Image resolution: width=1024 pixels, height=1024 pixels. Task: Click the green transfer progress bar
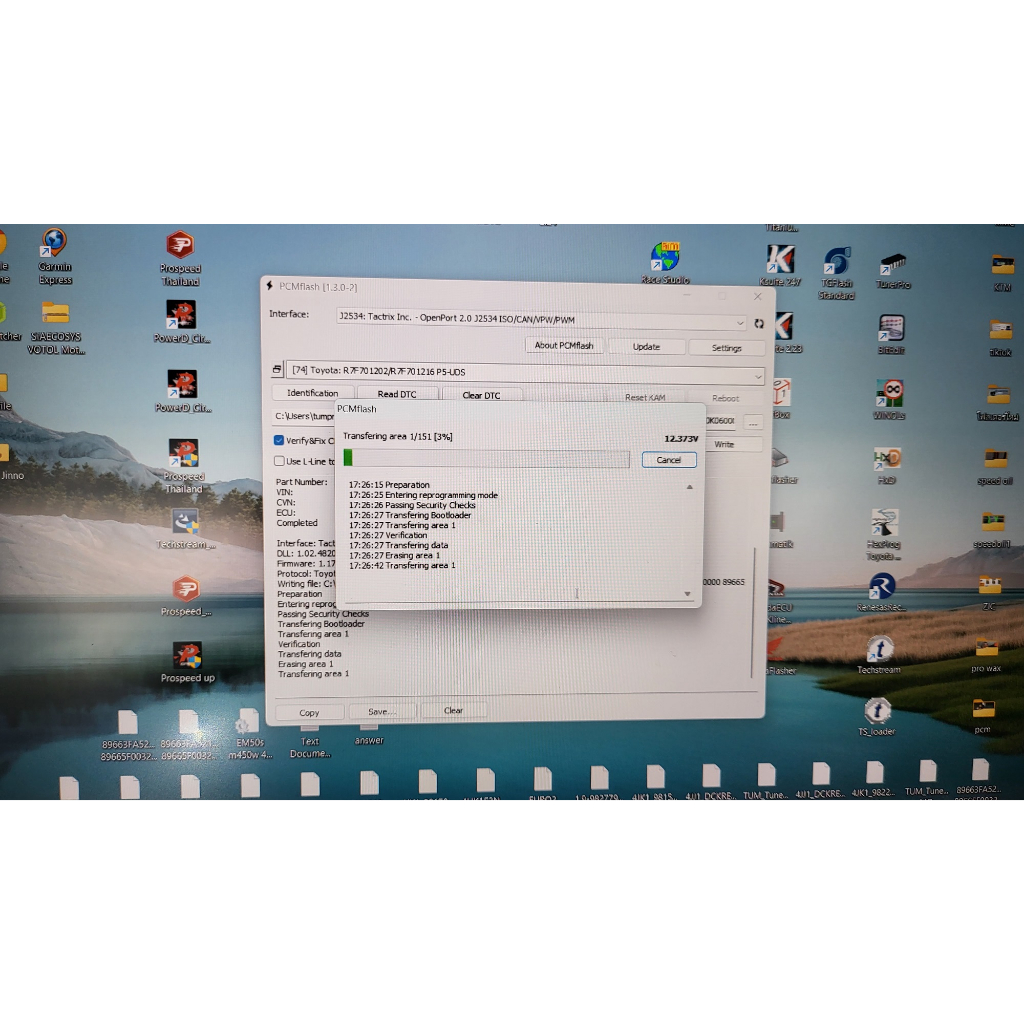487,458
